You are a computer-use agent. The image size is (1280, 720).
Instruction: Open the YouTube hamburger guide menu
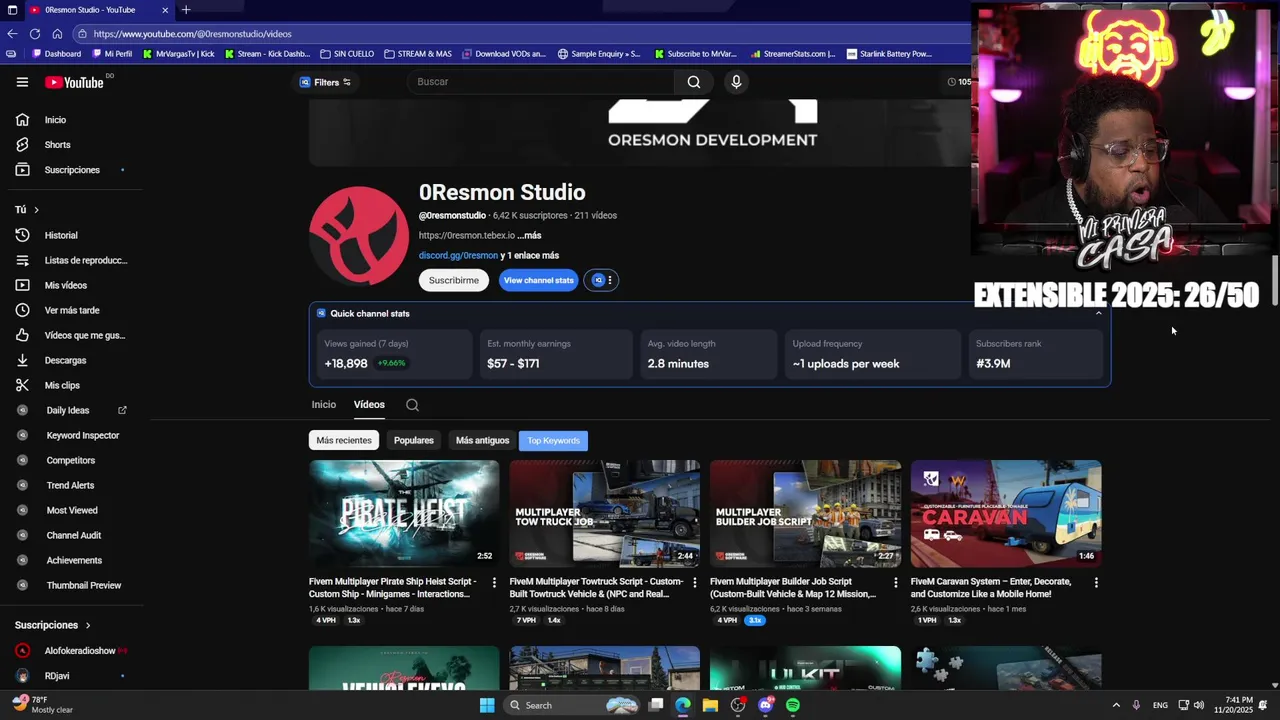click(22, 82)
